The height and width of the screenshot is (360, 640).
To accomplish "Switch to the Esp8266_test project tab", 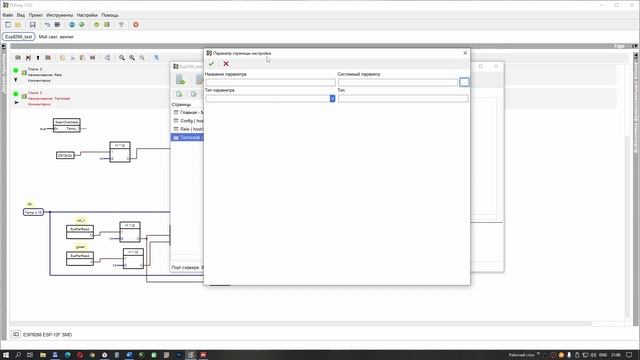I will pyautogui.click(x=19, y=37).
